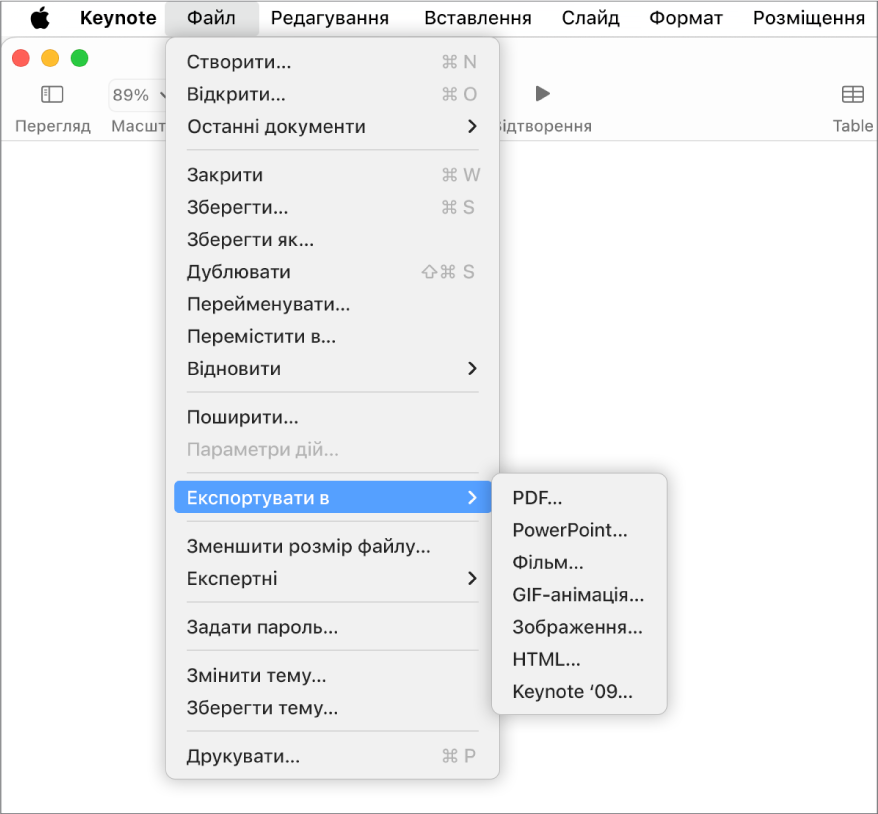This screenshot has width=878, height=814.
Task: Choose PDF… export option
Action: 538,498
